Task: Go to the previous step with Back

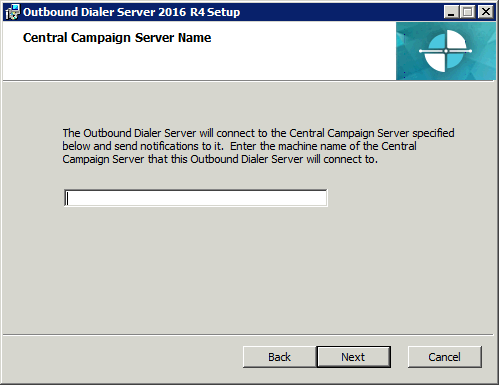Action: (279, 357)
